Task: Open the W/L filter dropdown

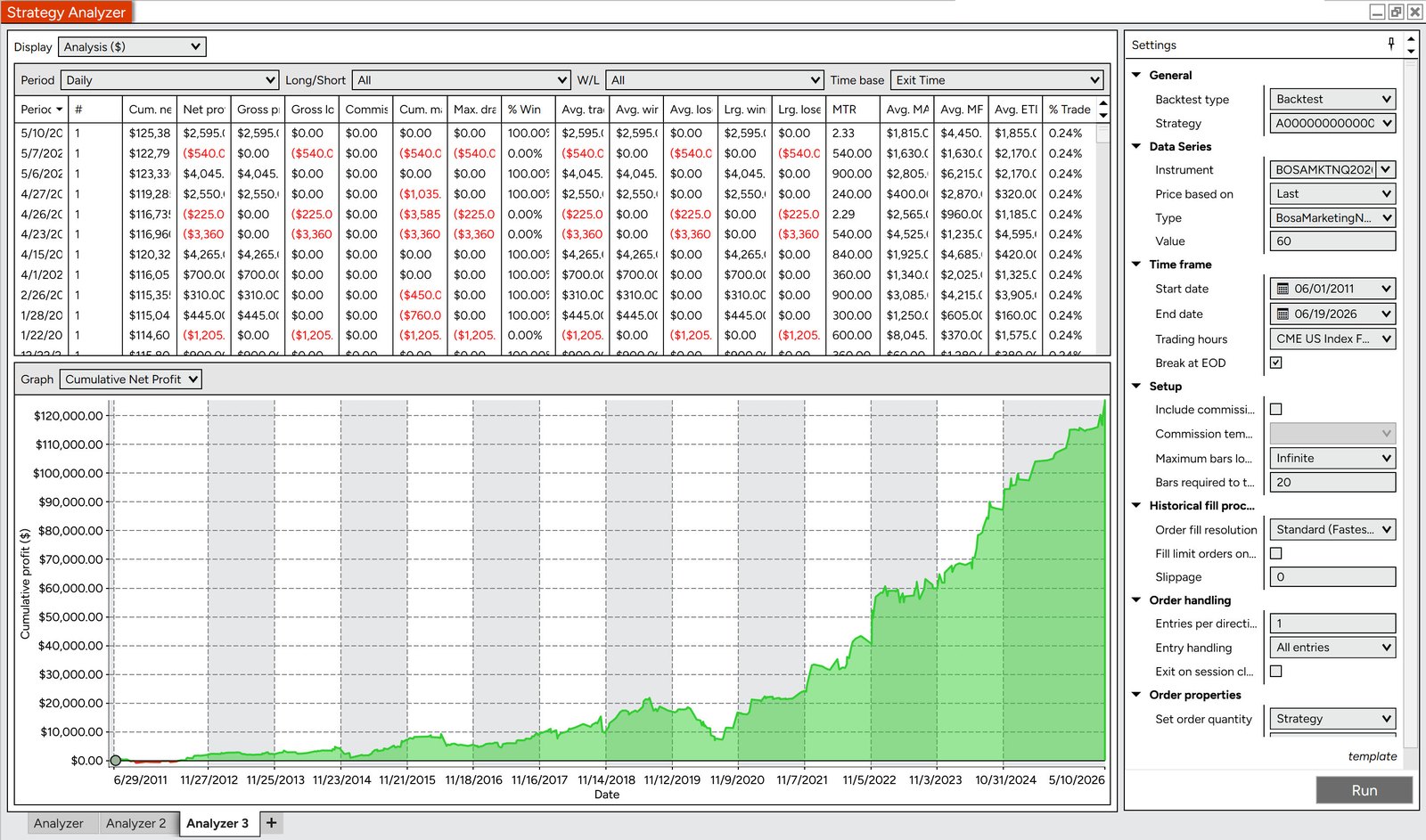Action: click(x=715, y=80)
